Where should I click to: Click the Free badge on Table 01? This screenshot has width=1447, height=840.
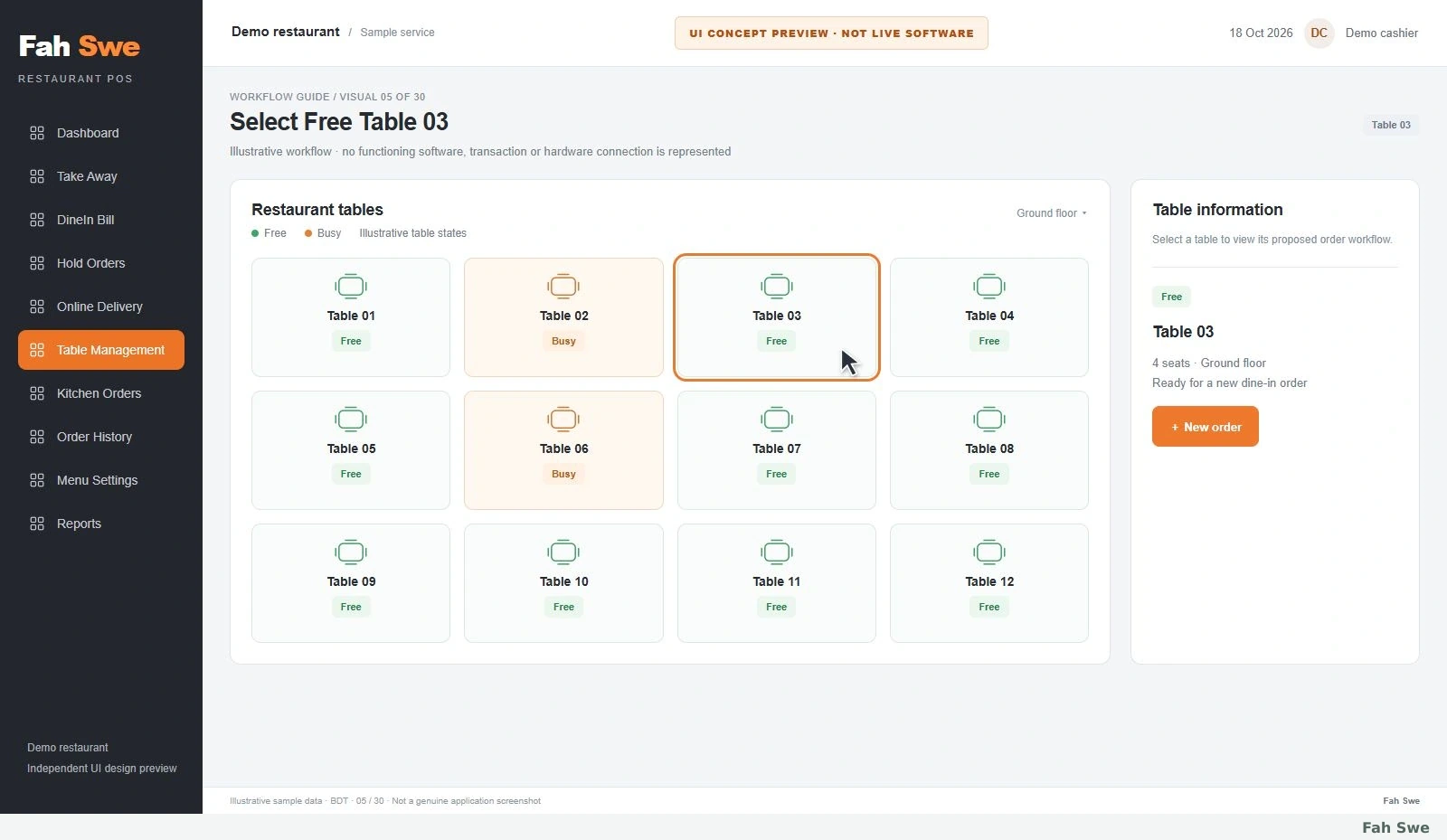[x=351, y=341]
